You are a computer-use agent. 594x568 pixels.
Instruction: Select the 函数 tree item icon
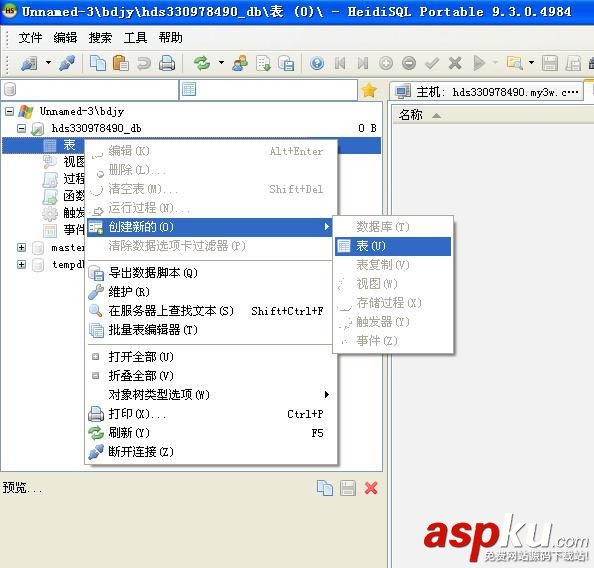(50, 196)
